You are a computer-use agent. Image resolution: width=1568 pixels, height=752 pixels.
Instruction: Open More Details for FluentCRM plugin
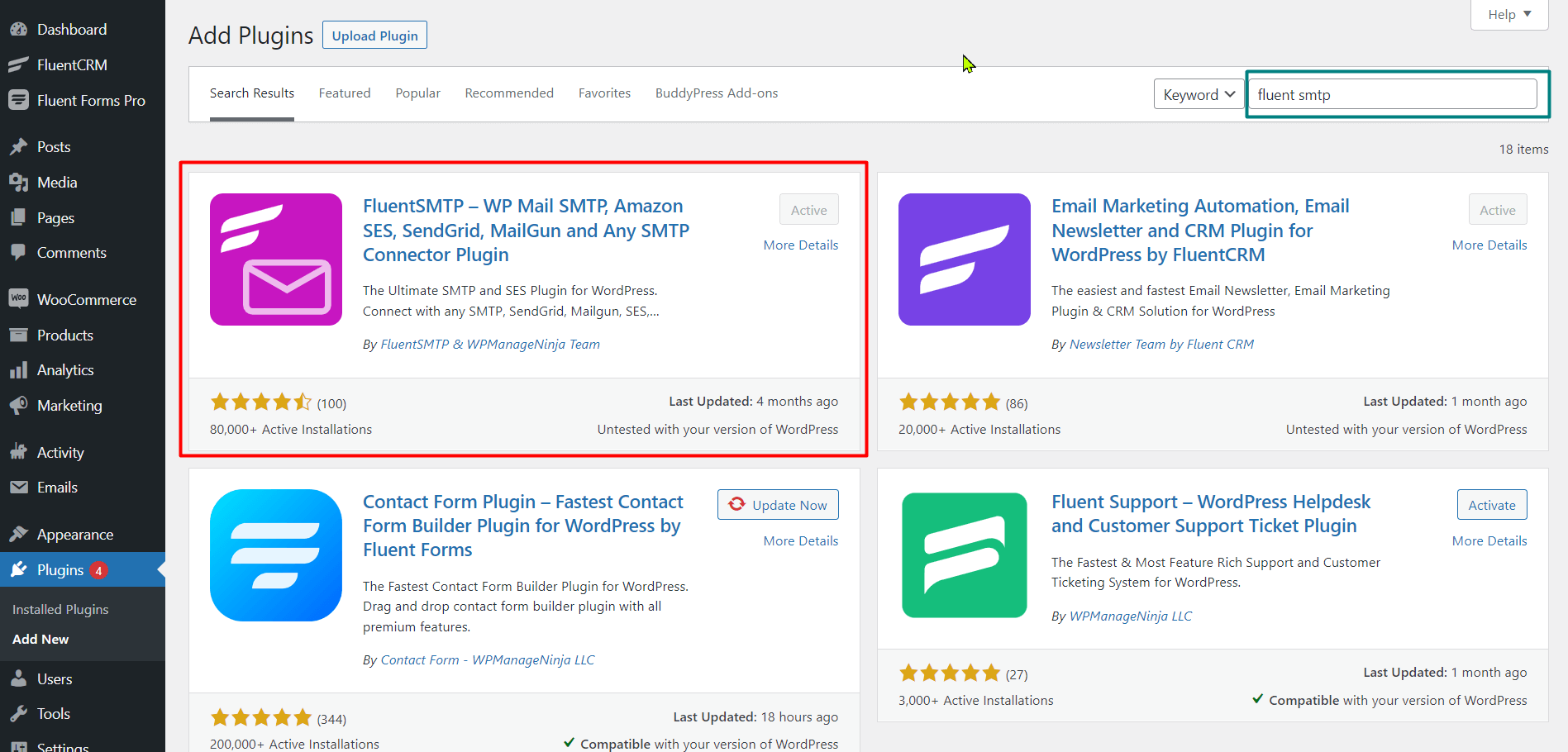pos(1489,245)
